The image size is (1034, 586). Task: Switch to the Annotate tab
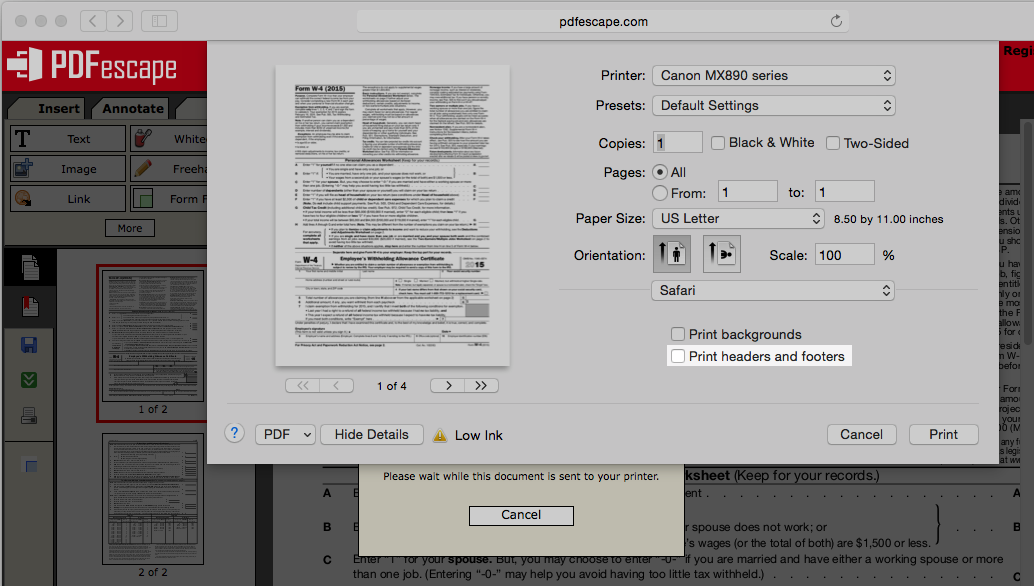click(x=133, y=108)
